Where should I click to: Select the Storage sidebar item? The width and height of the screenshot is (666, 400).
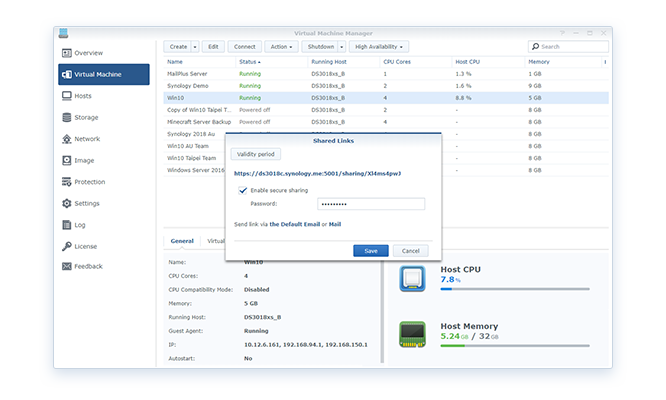click(x=104, y=117)
